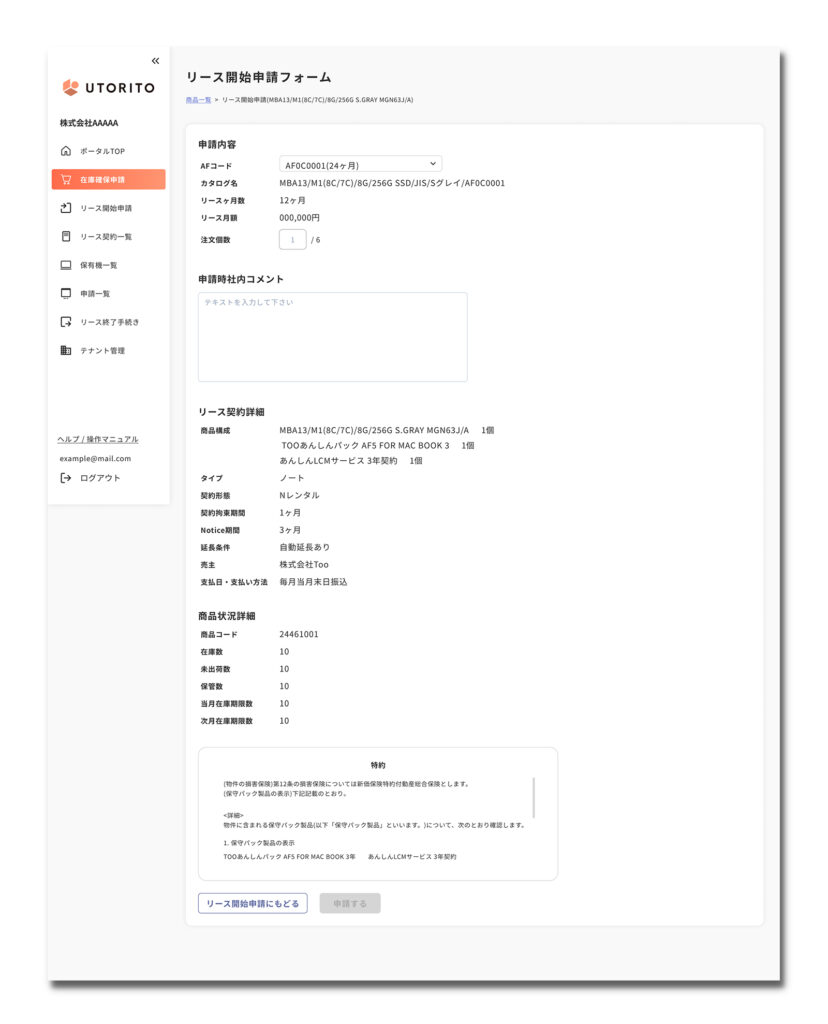Open テナント管理 menu item
The width and height of the screenshot is (828, 1024).
[102, 351]
